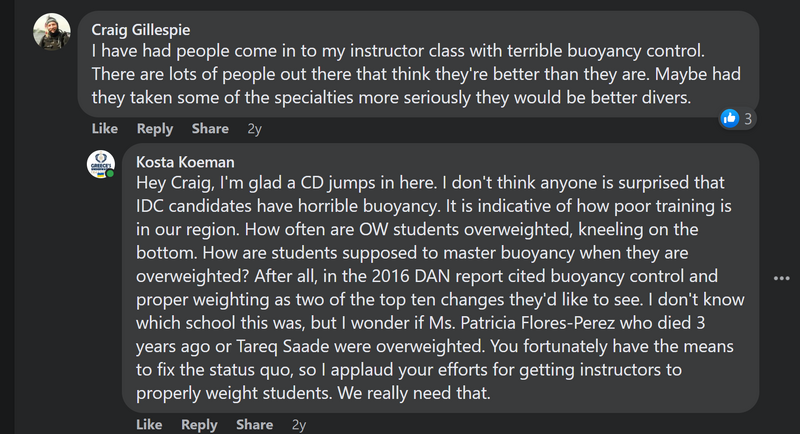Open the three-dot menu beside Kosta's comment
This screenshot has width=800, height=434.
click(x=781, y=277)
